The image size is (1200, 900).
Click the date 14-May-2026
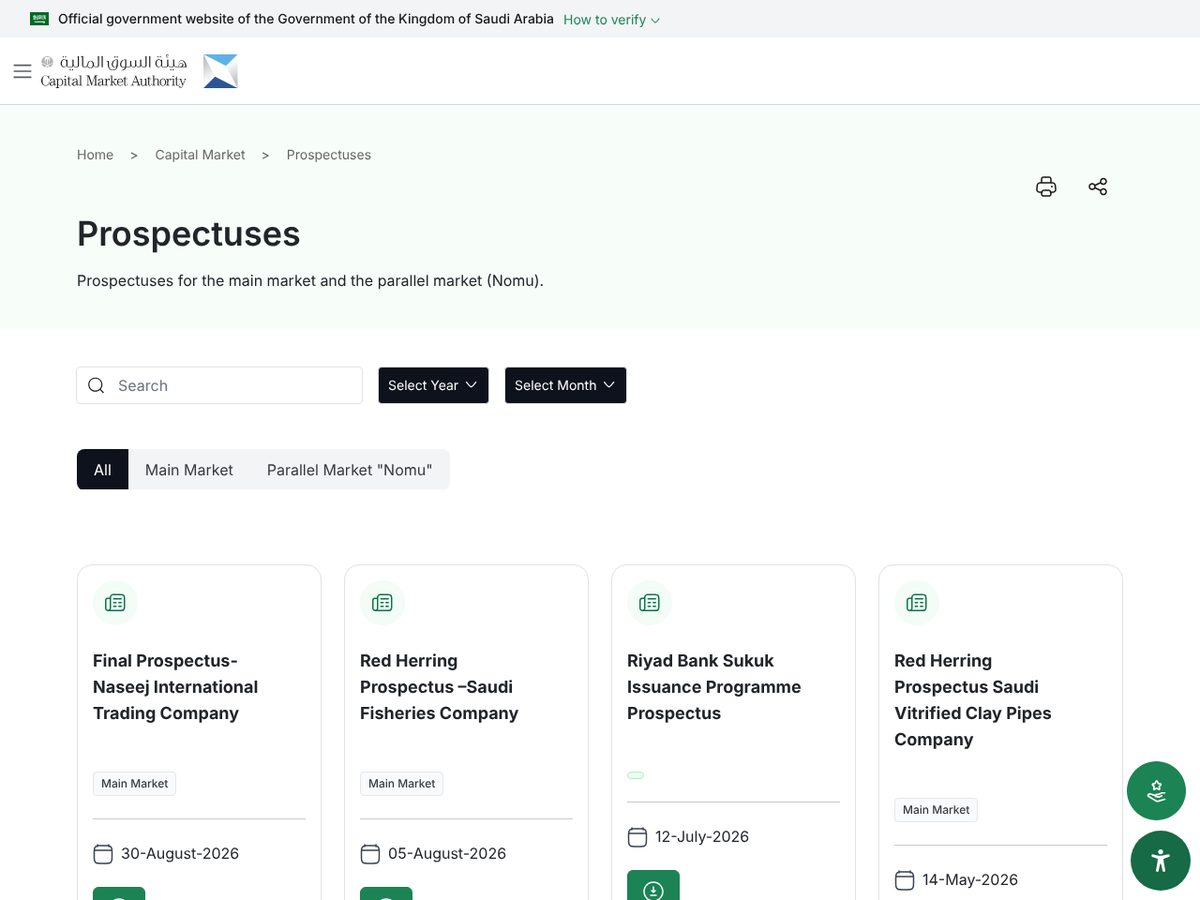(x=970, y=880)
